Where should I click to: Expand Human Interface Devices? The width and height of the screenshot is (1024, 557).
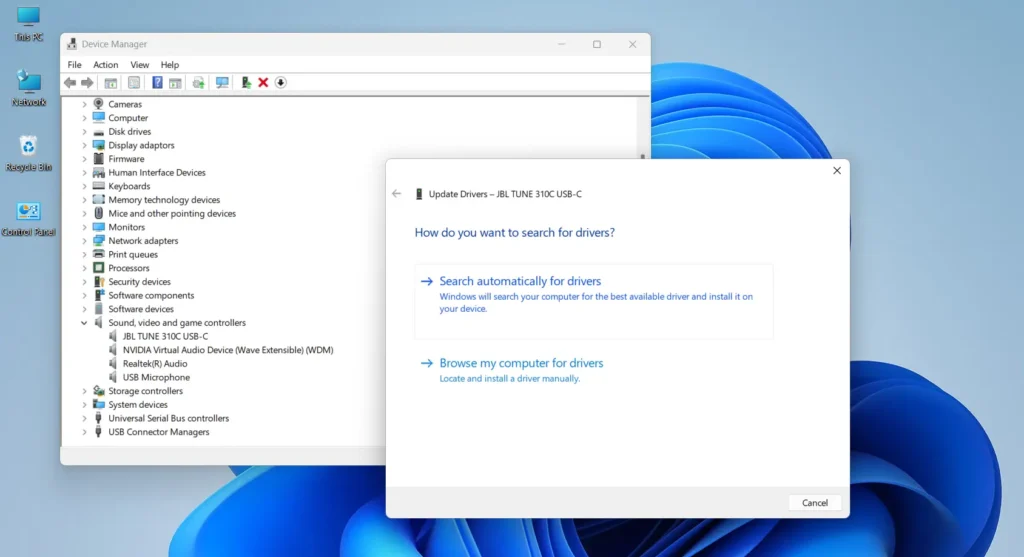(84, 172)
